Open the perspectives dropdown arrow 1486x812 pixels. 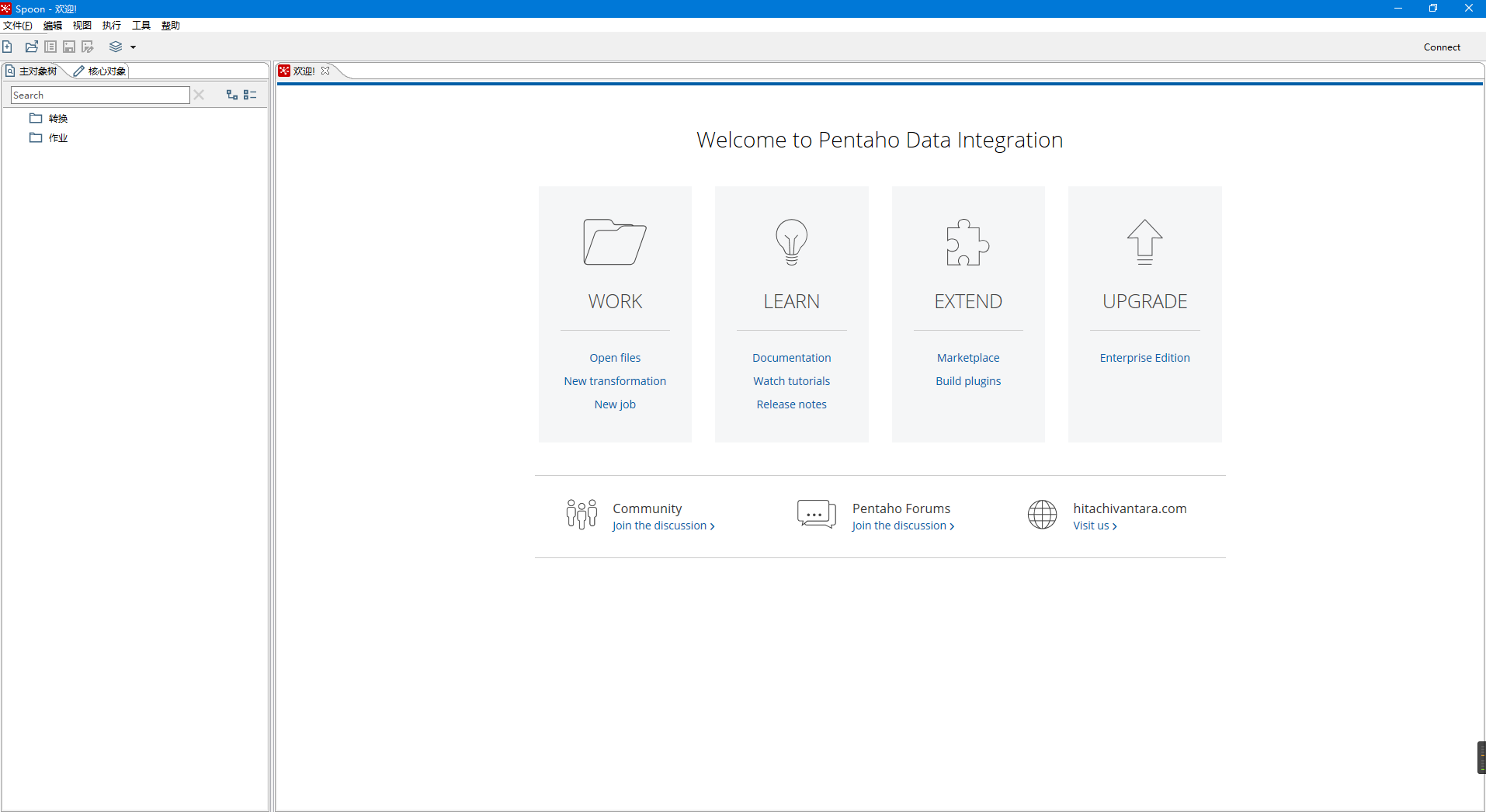click(134, 47)
